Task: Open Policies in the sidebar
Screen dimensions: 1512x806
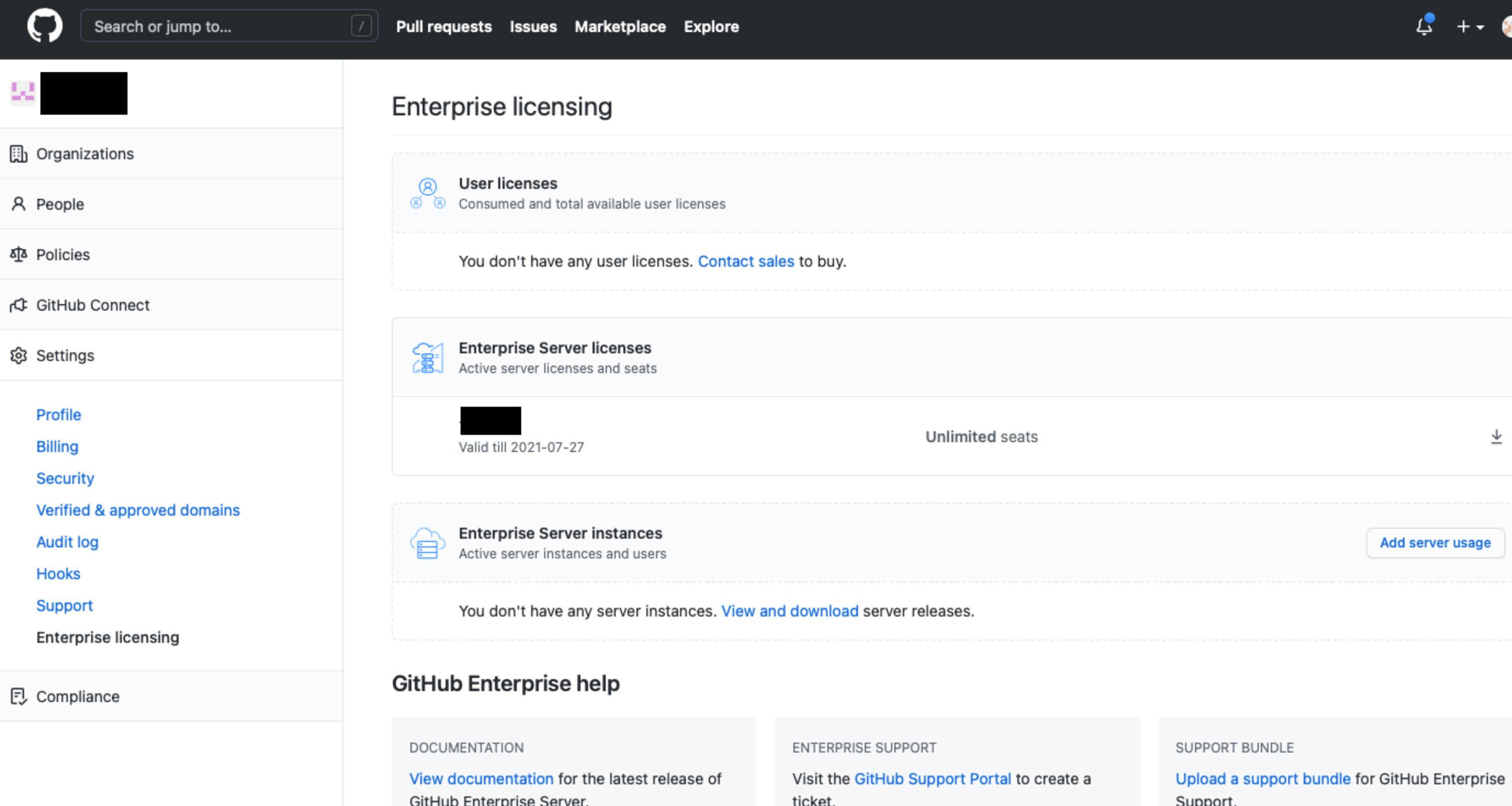Action: [x=171, y=254]
